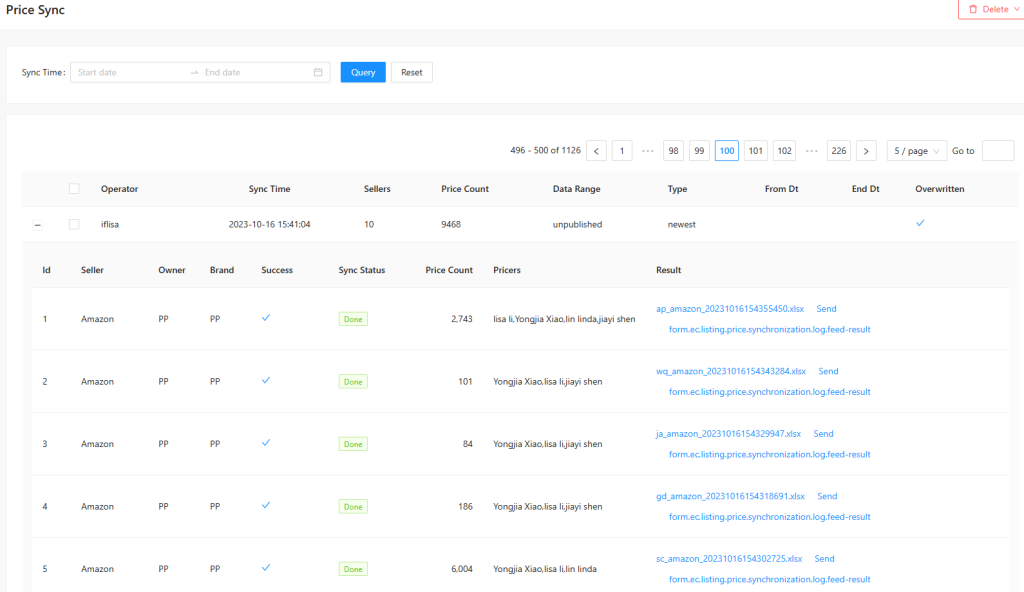This screenshot has height=592, width=1024.
Task: Open feed-result link under ja_amazon file
Action: [x=769, y=455]
